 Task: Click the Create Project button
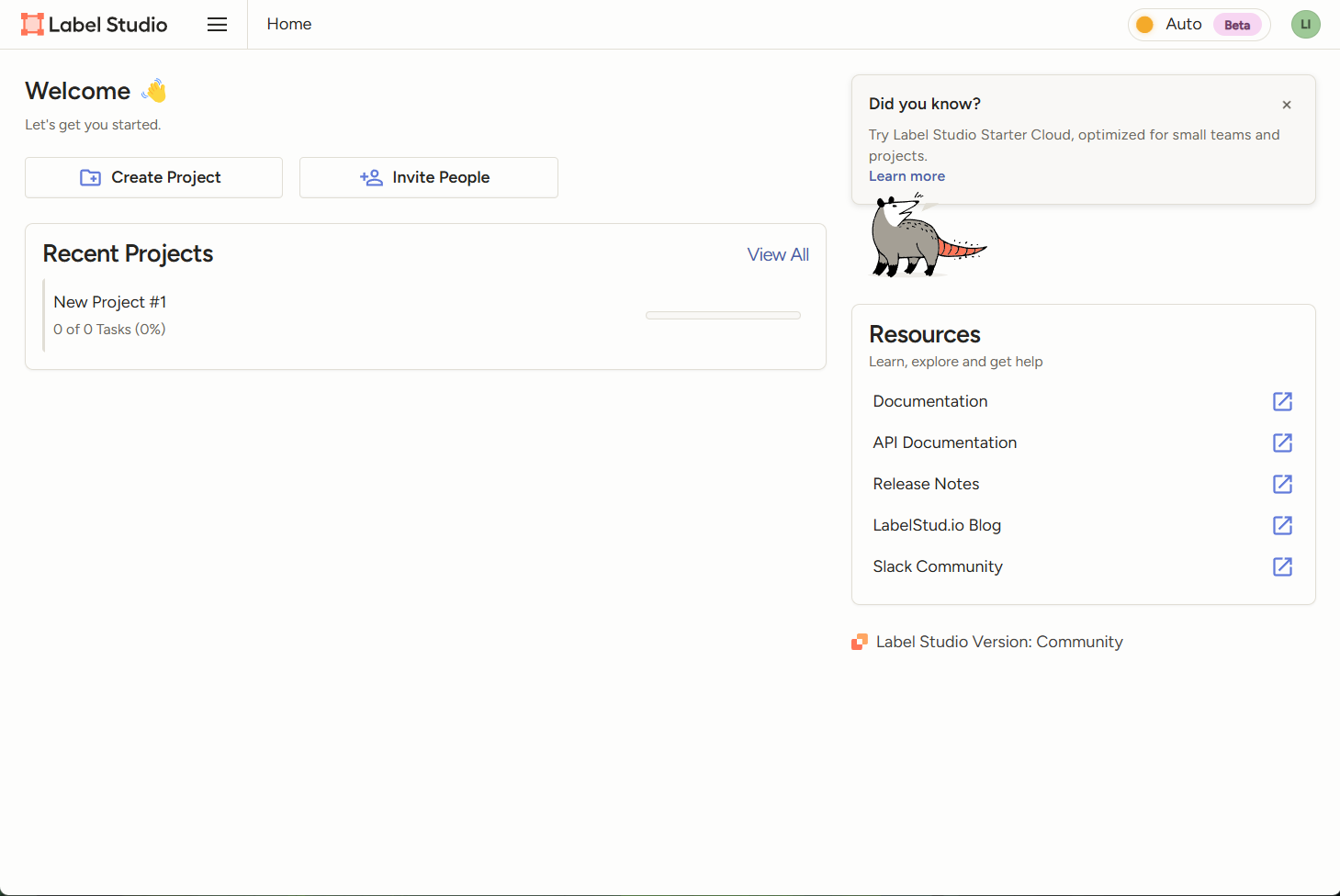(x=153, y=177)
